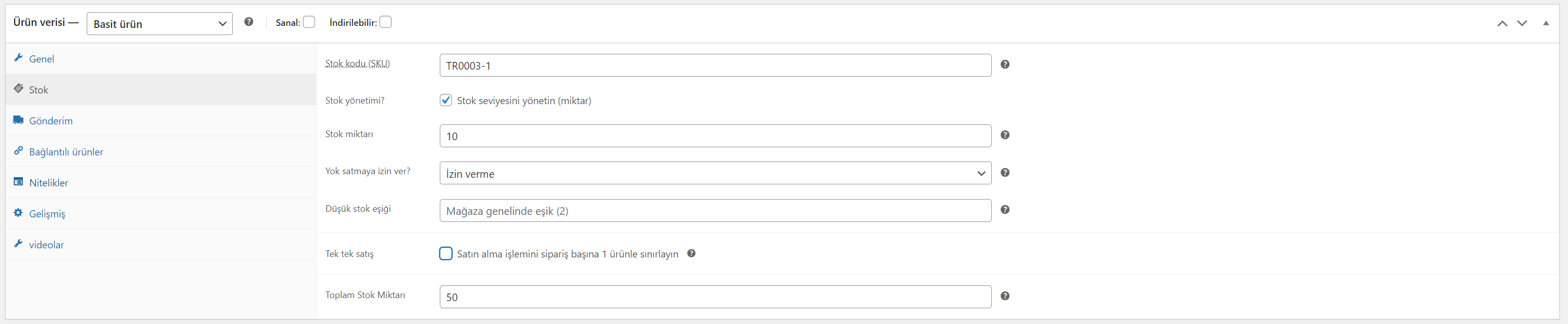The width and height of the screenshot is (1568, 324).
Task: Click help icon next to Yok satmaya dropdown
Action: click(1005, 173)
